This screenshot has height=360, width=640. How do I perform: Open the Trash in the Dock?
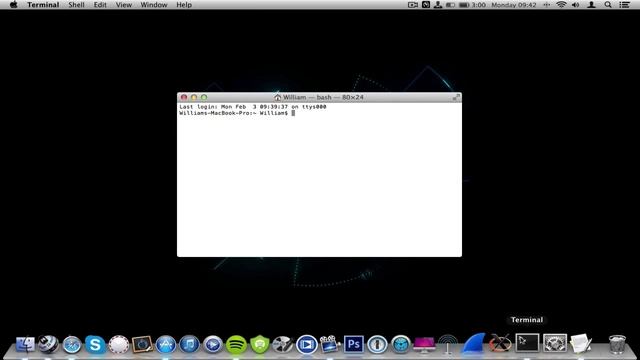617,344
